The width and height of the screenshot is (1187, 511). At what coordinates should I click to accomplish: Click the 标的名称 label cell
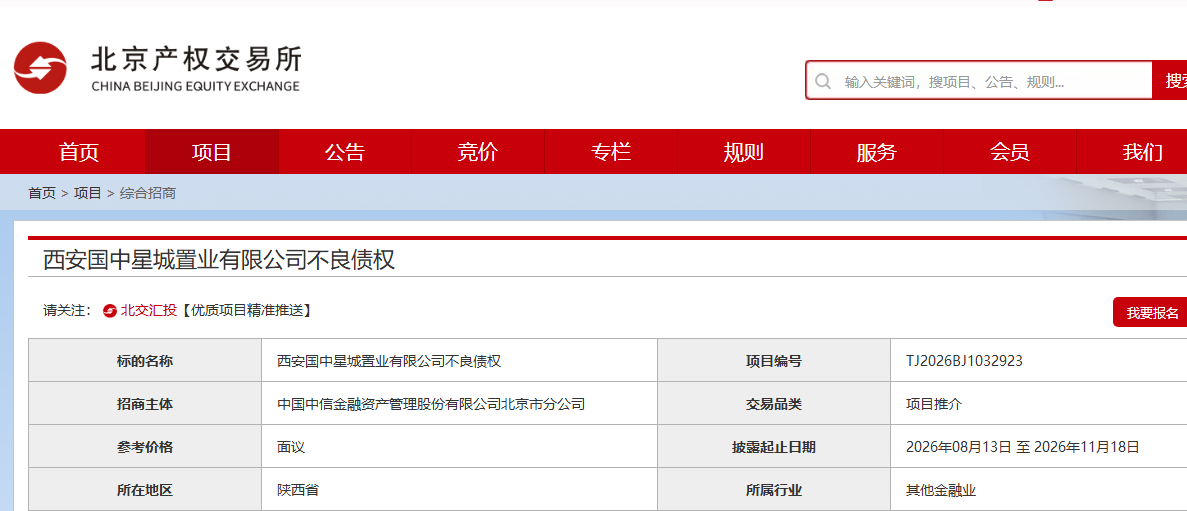pyautogui.click(x=145, y=360)
